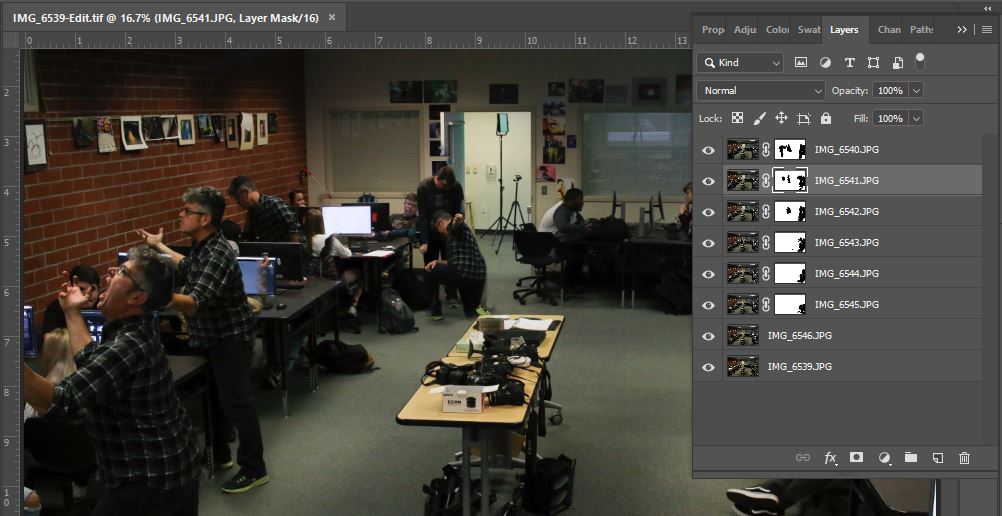Turn layer filtering on or off switch
Image resolution: width=1002 pixels, height=516 pixels.
[920, 61]
